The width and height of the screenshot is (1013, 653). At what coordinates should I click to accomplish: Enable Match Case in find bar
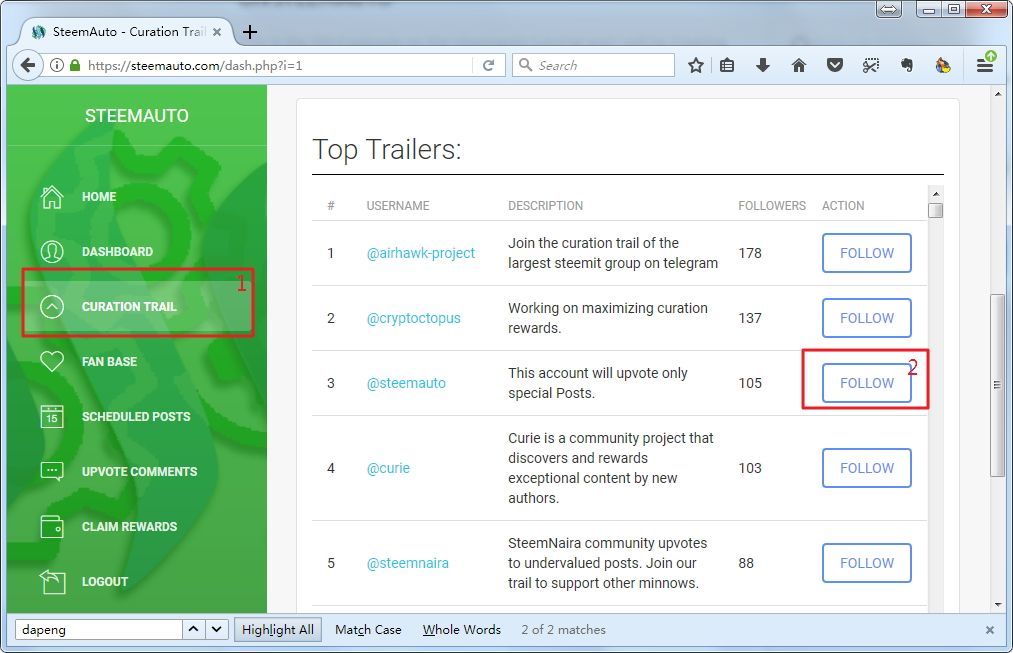(x=368, y=630)
